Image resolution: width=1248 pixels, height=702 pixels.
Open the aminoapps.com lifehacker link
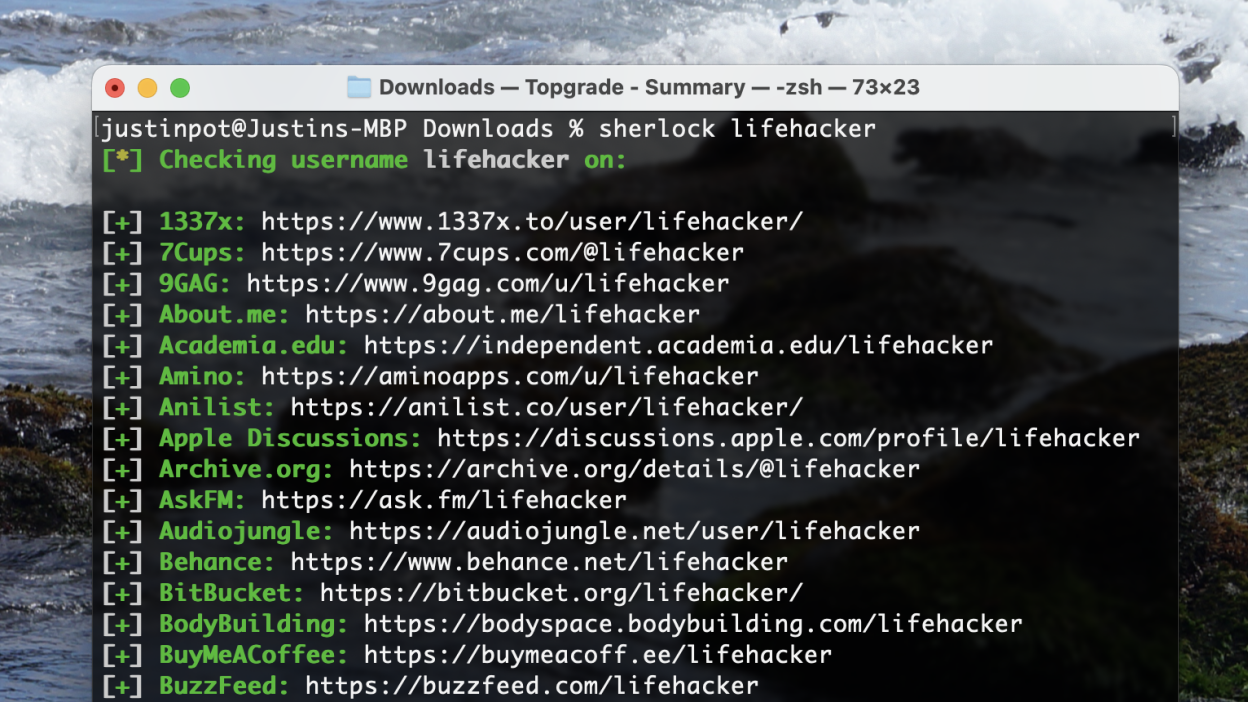pos(509,377)
